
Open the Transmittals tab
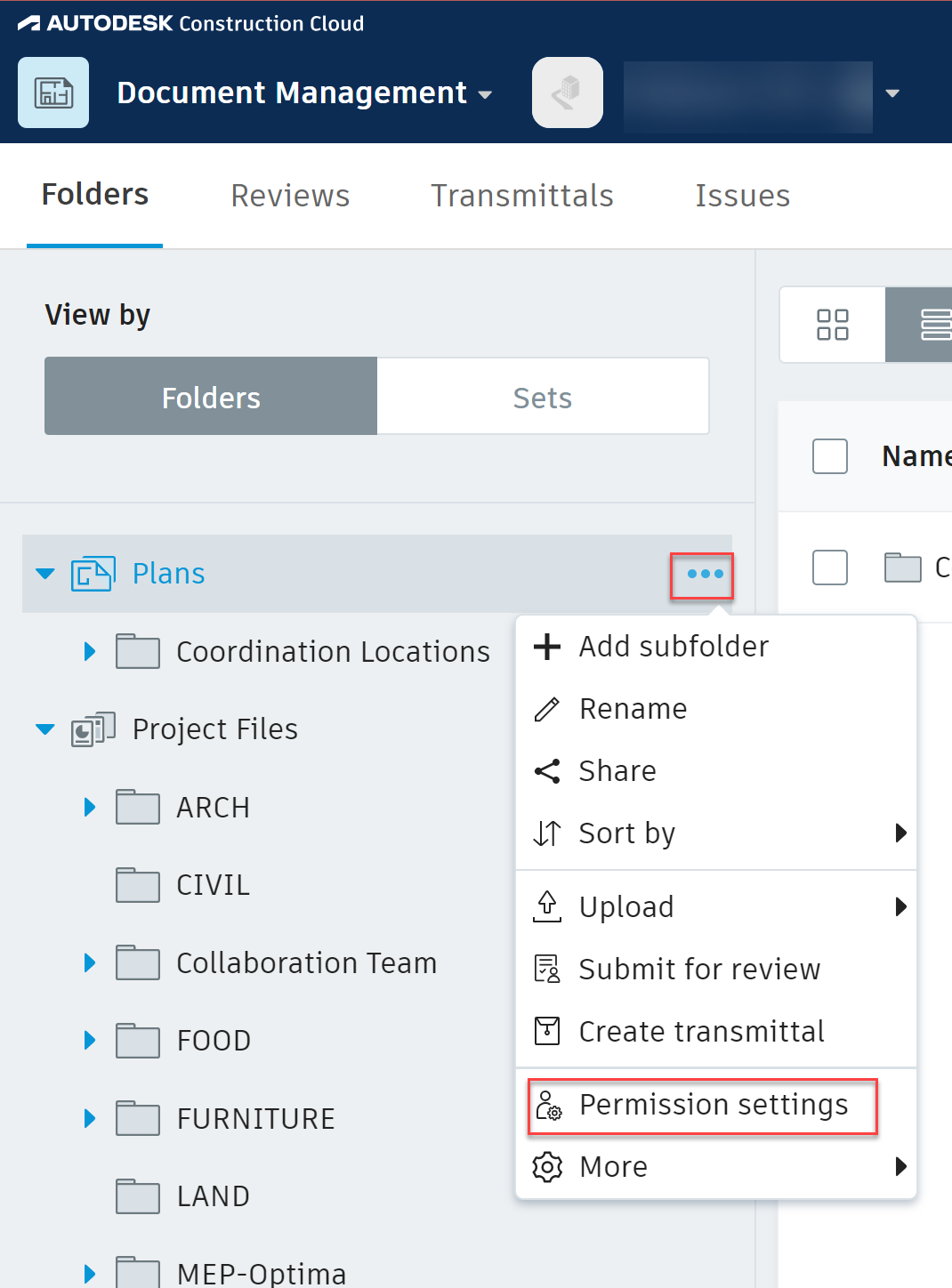tap(521, 196)
